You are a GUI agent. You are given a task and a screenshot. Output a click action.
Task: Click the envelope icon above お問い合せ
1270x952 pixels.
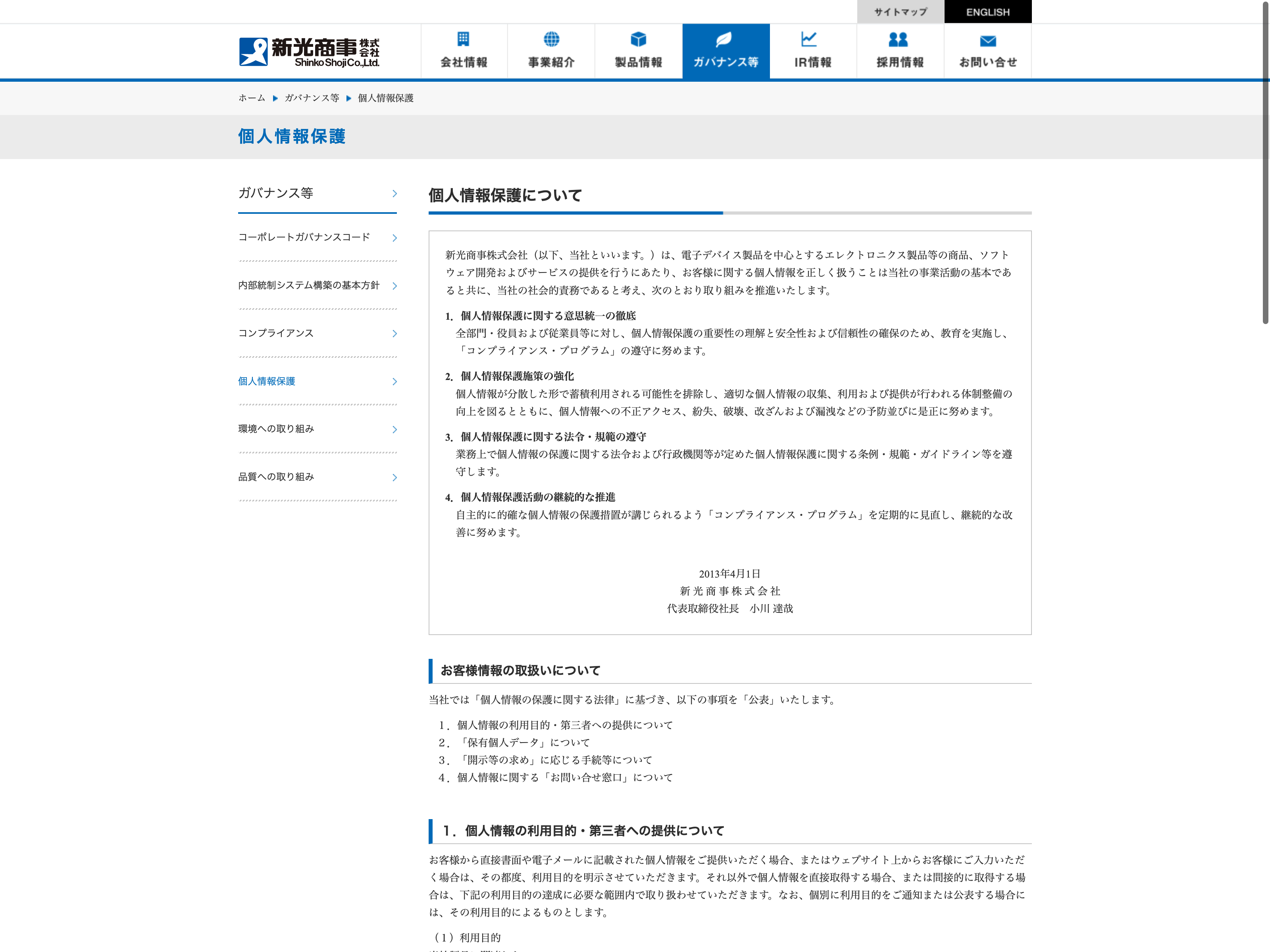click(987, 41)
